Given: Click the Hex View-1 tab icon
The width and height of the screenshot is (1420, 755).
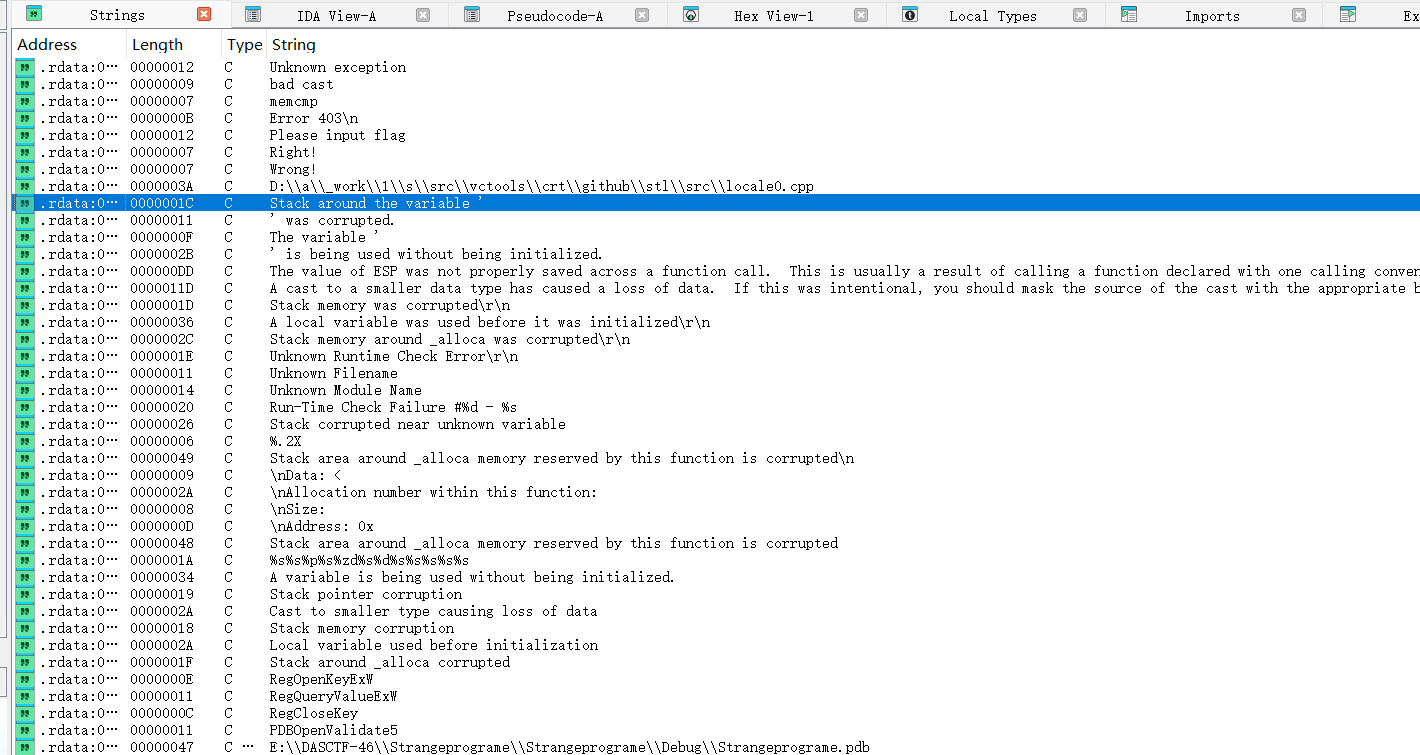Looking at the screenshot, I should pyautogui.click(x=690, y=15).
